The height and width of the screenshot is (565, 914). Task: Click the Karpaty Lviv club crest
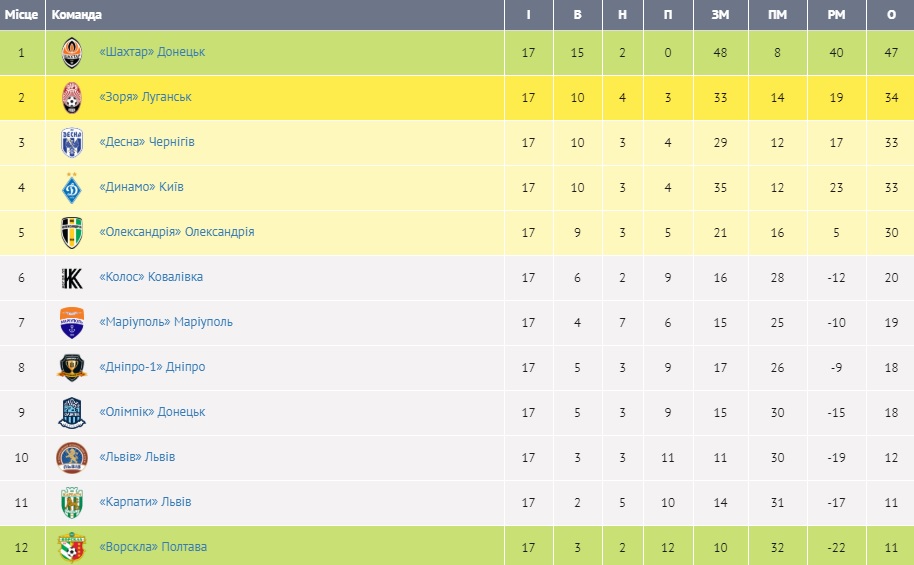(72, 502)
